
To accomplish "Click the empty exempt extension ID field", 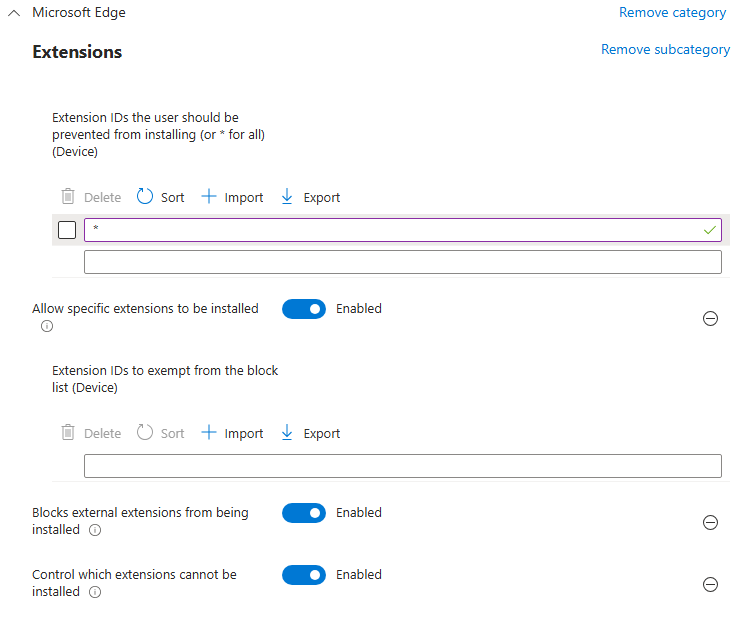I will coord(402,466).
